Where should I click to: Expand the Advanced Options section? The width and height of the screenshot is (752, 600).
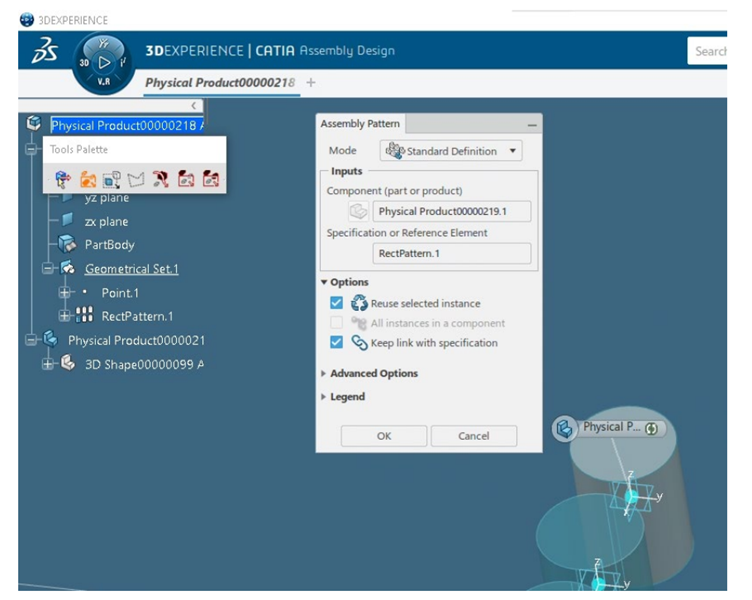[373, 373]
